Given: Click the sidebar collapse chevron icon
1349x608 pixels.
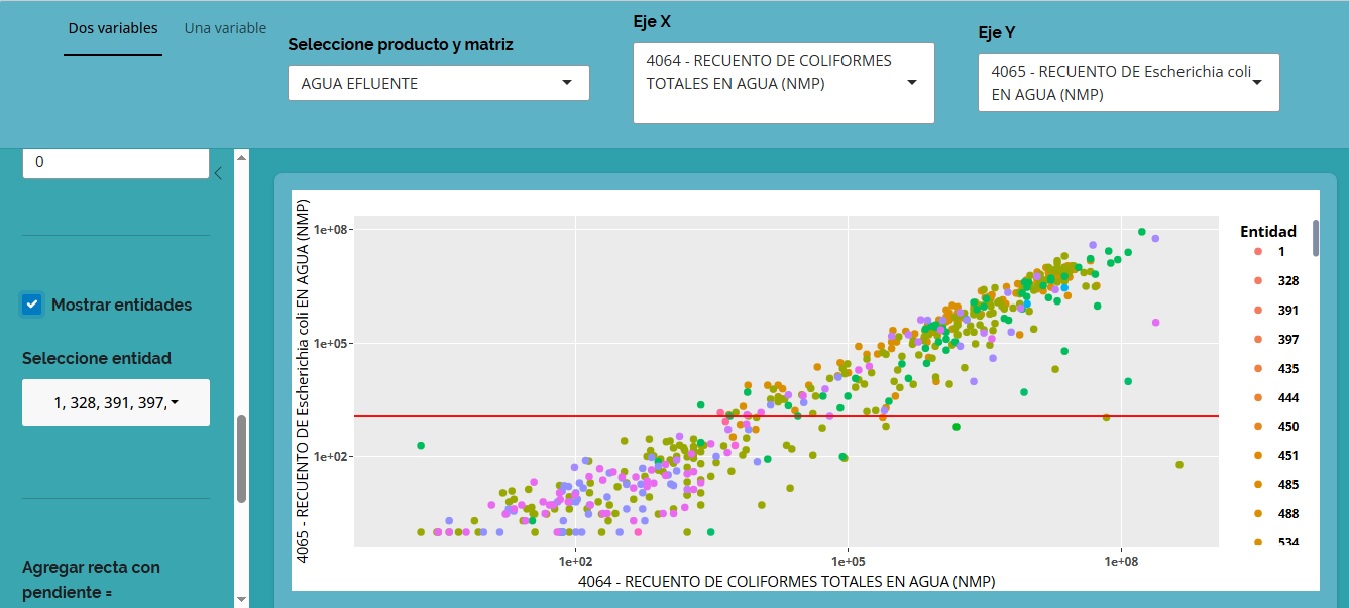Looking at the screenshot, I should point(218,173).
